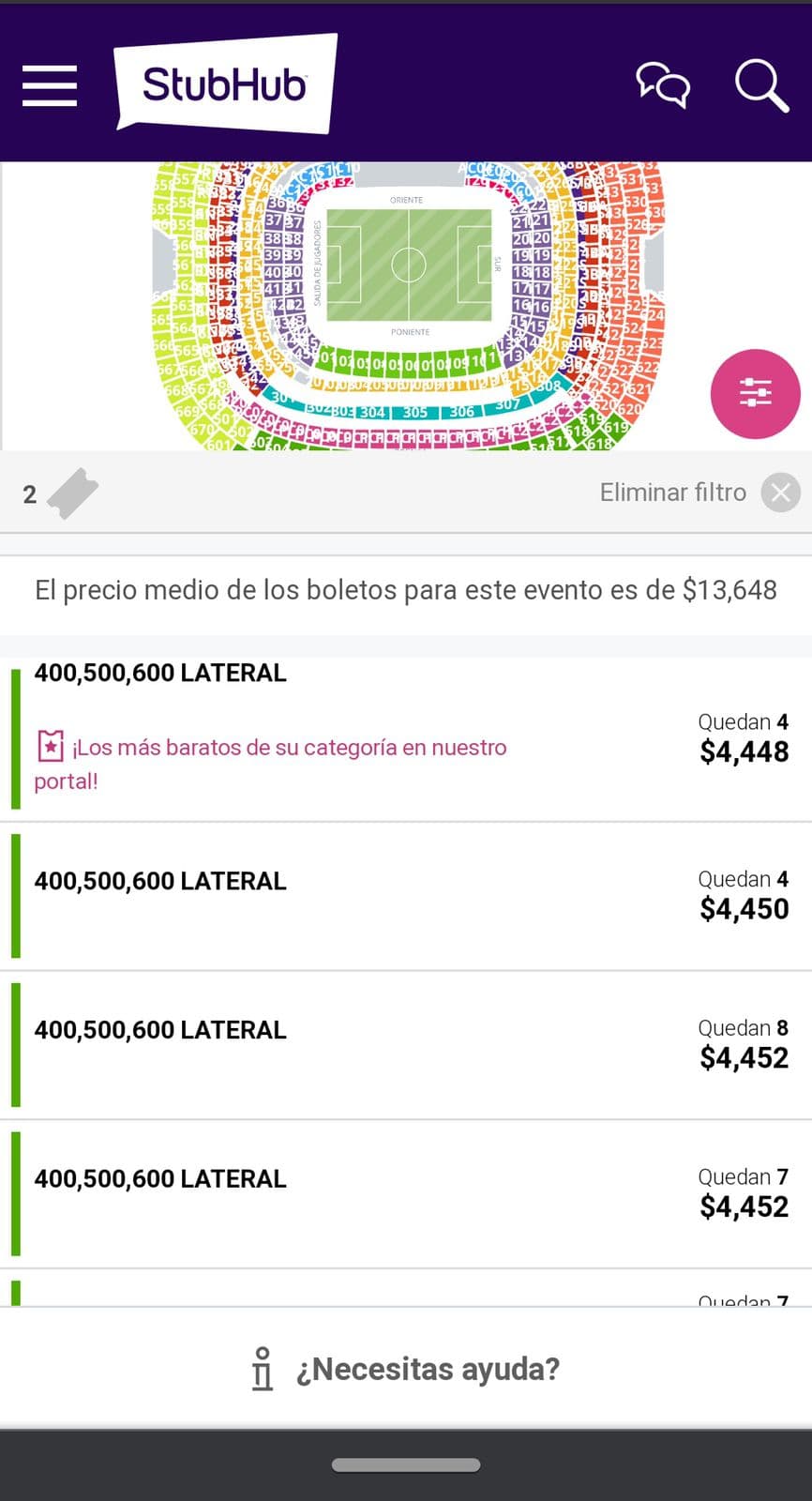812x1501 pixels.
Task: Select section 305 on the stadium map
Action: click(x=415, y=413)
